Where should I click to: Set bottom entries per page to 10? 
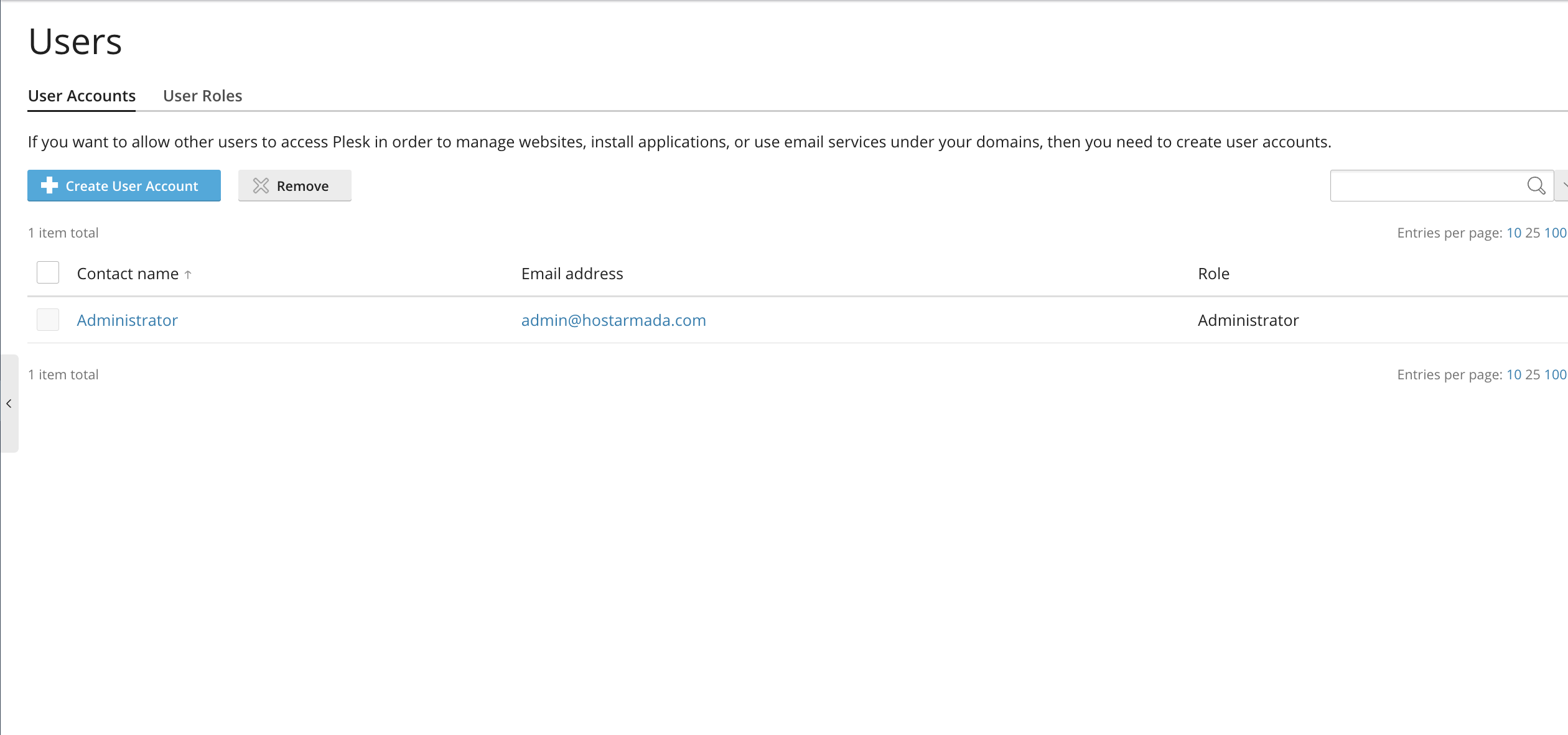1514,374
